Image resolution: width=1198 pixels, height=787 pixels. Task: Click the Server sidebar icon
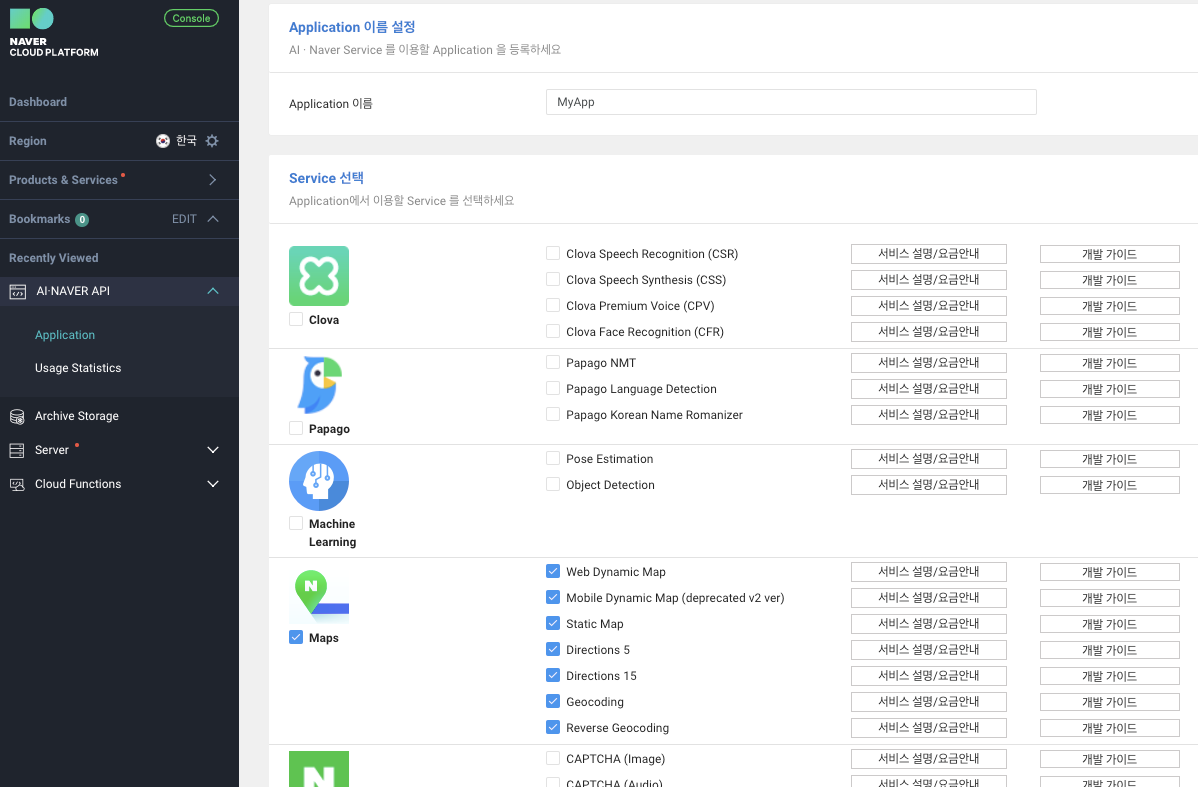[x=17, y=450]
